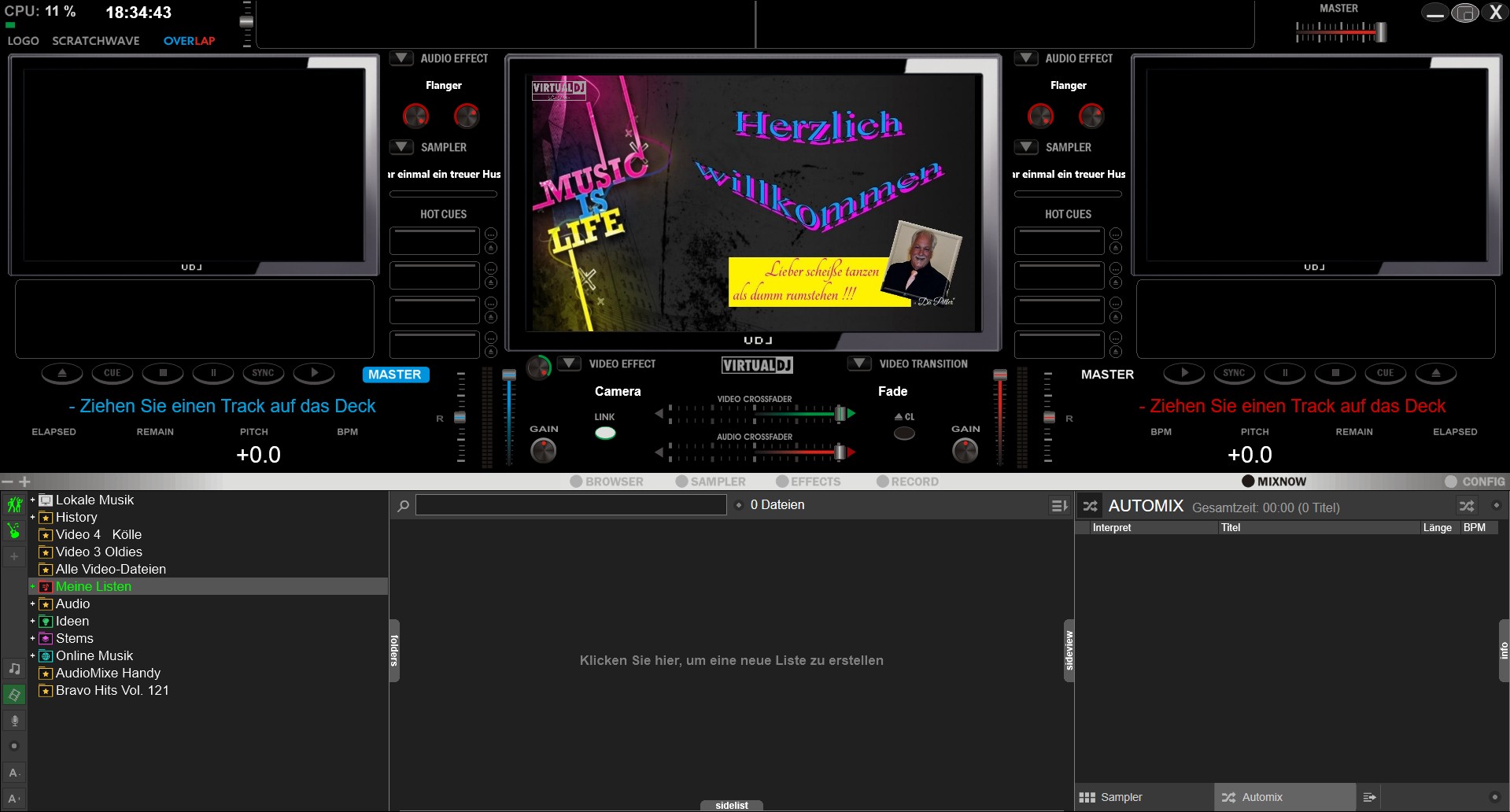
Task: Click the playlist export icon beside Automix tab
Action: coord(1369,797)
